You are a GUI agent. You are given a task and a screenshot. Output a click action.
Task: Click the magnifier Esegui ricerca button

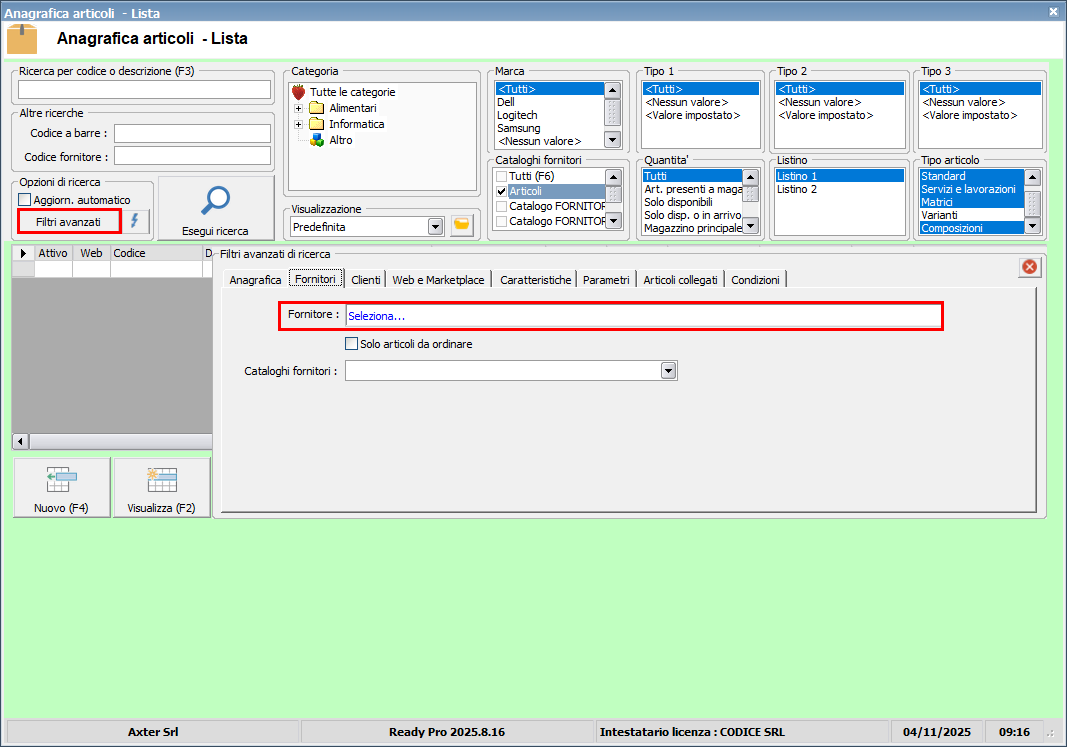[x=216, y=208]
